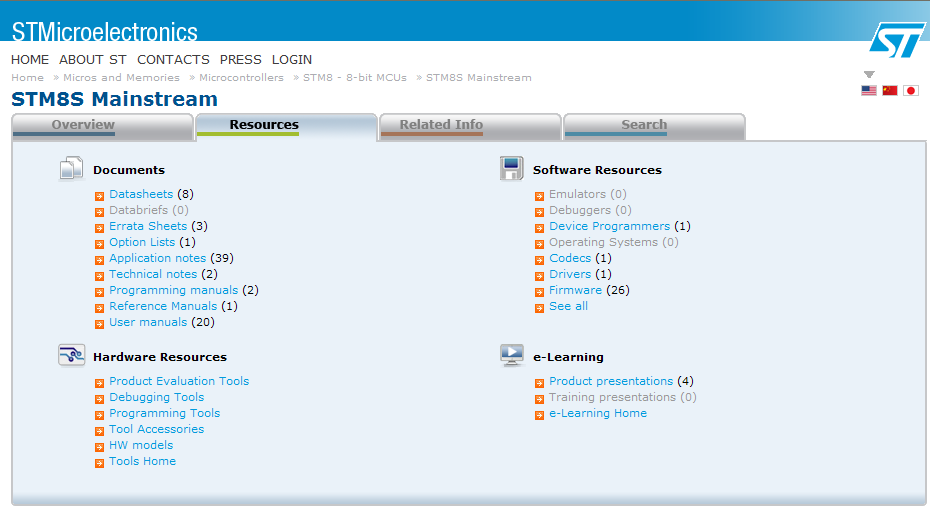Click the orange arrow icon beside Drivers

point(539,276)
